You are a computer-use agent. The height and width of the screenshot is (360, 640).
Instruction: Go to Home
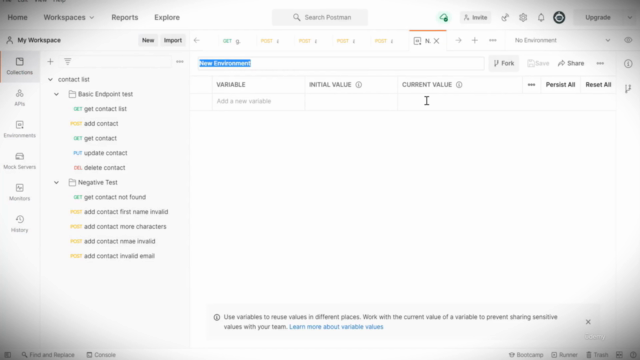tap(18, 18)
